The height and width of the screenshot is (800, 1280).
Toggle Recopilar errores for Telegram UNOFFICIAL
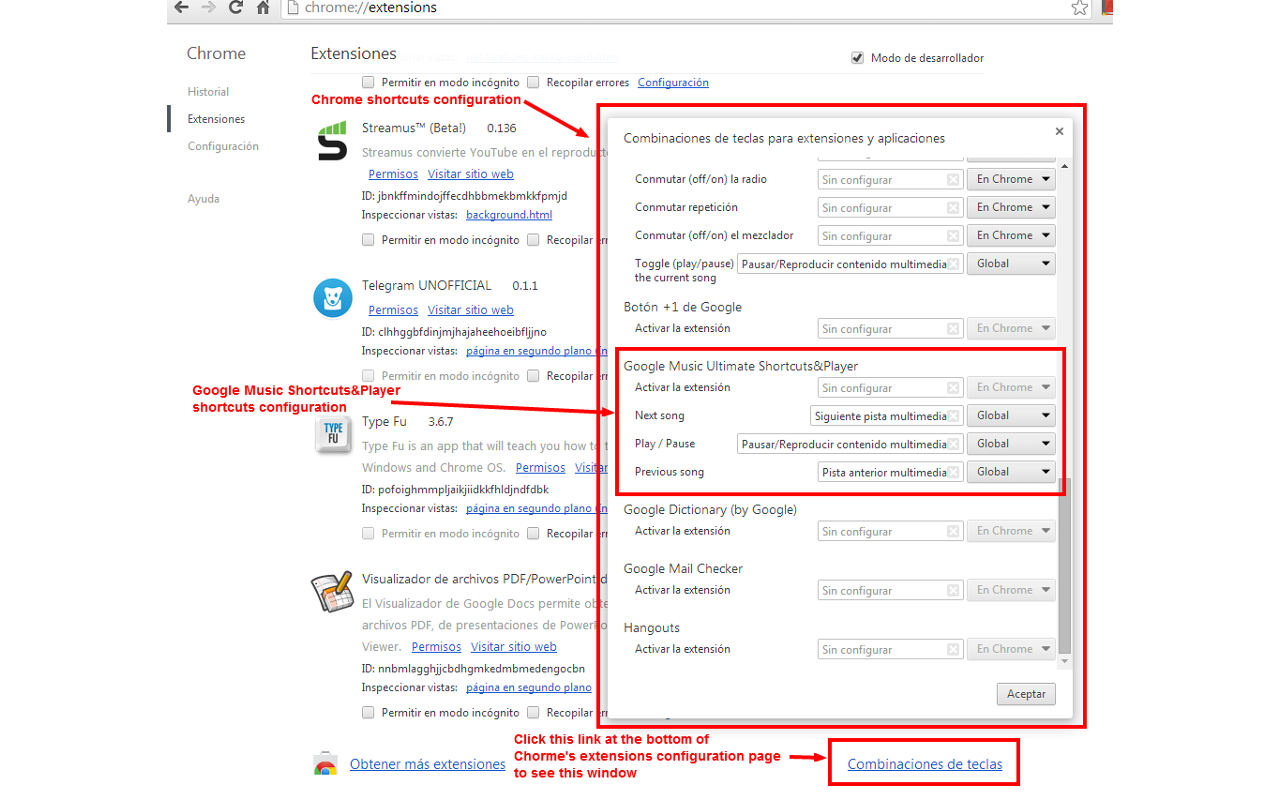click(x=533, y=376)
